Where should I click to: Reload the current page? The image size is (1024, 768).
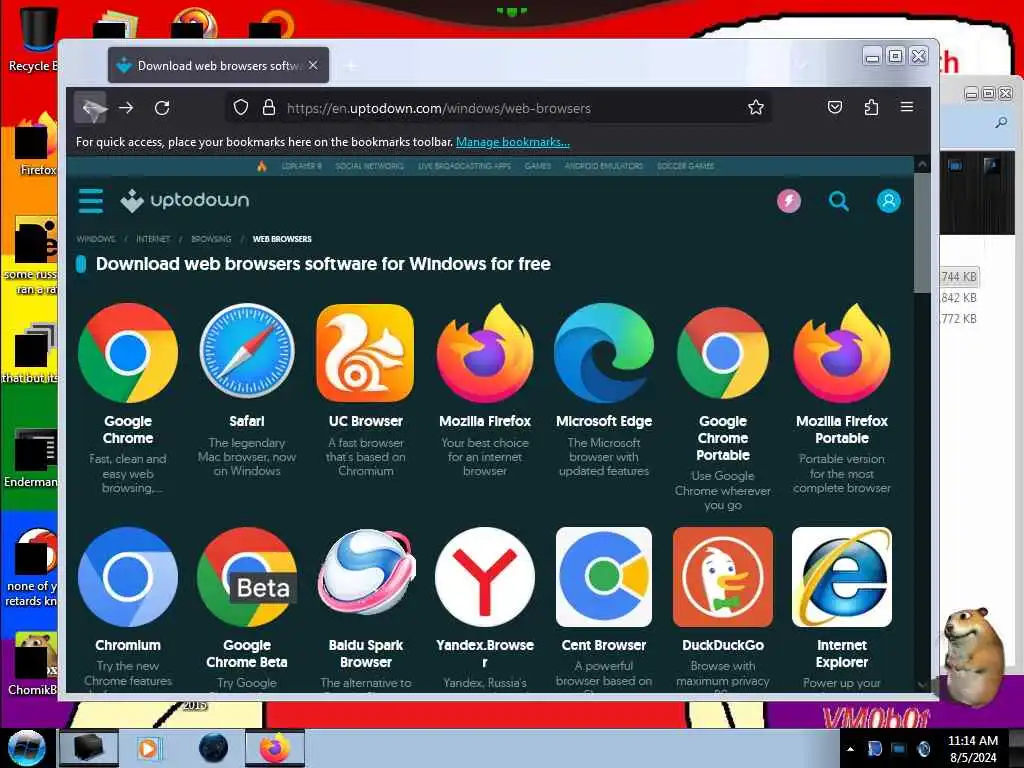pos(162,108)
